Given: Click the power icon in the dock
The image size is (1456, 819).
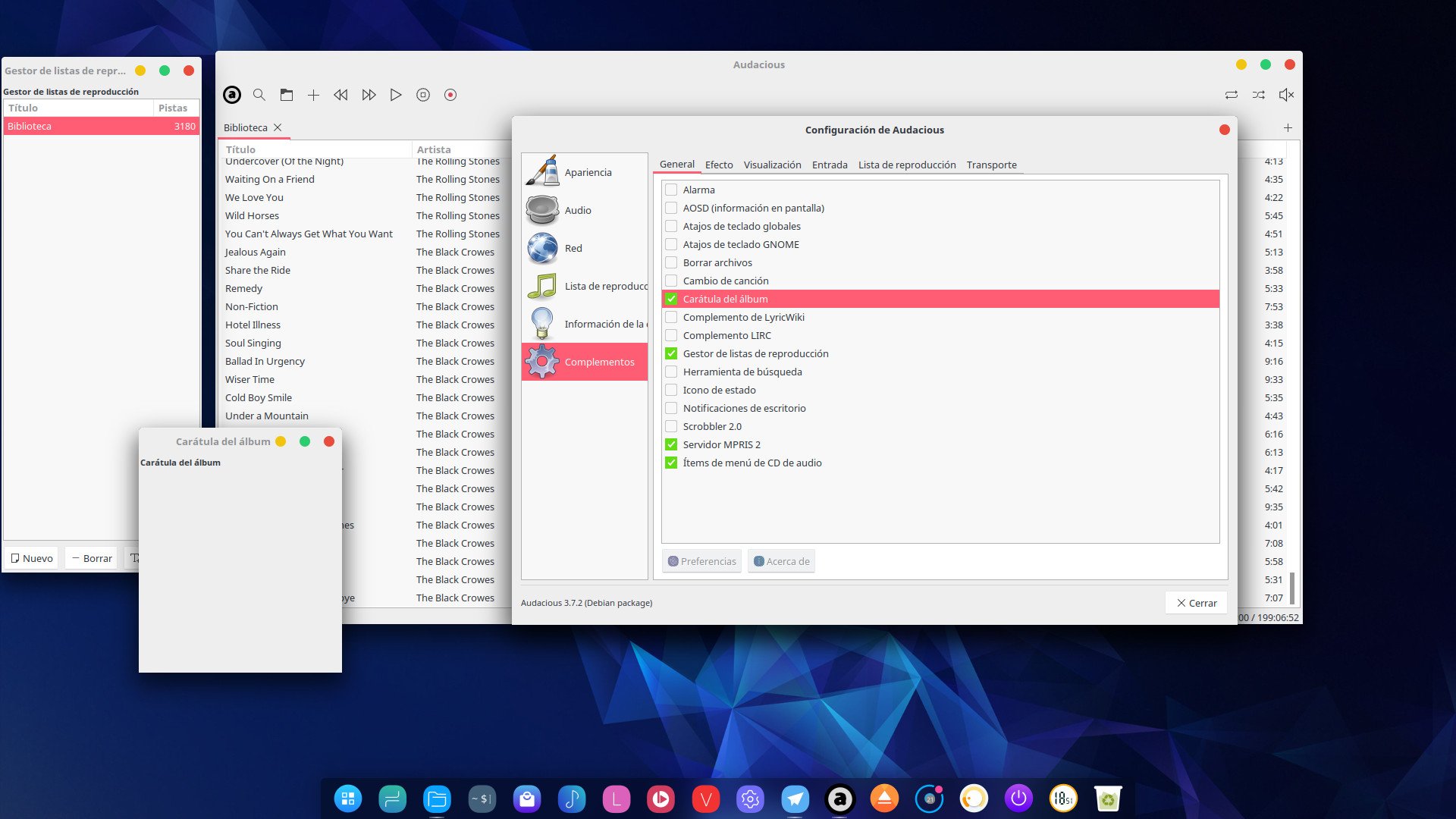Looking at the screenshot, I should (x=1018, y=799).
